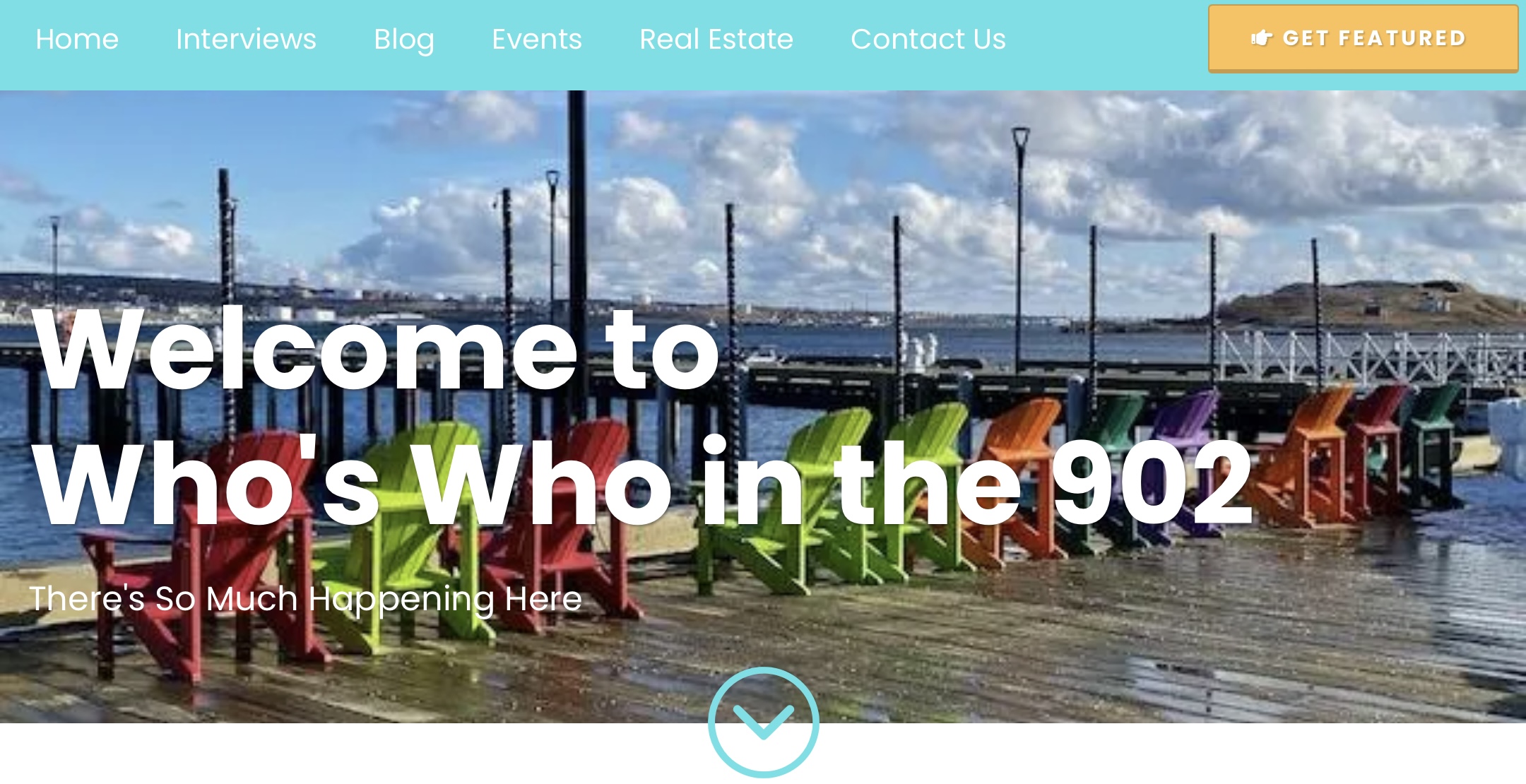The width and height of the screenshot is (1526, 784).
Task: Select Events in the navigation bar
Action: 537,39
